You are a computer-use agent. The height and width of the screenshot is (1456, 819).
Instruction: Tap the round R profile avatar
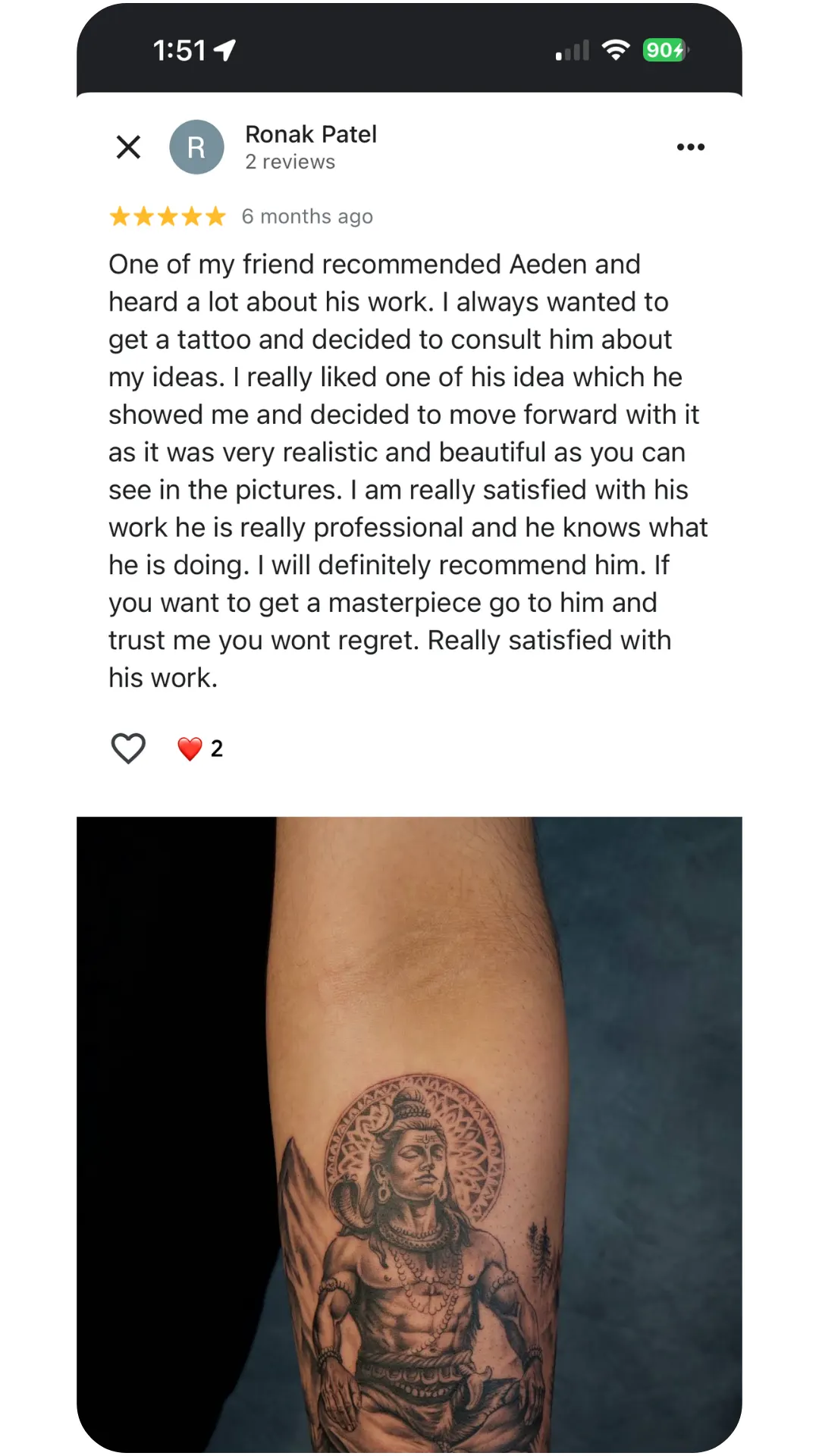[196, 147]
